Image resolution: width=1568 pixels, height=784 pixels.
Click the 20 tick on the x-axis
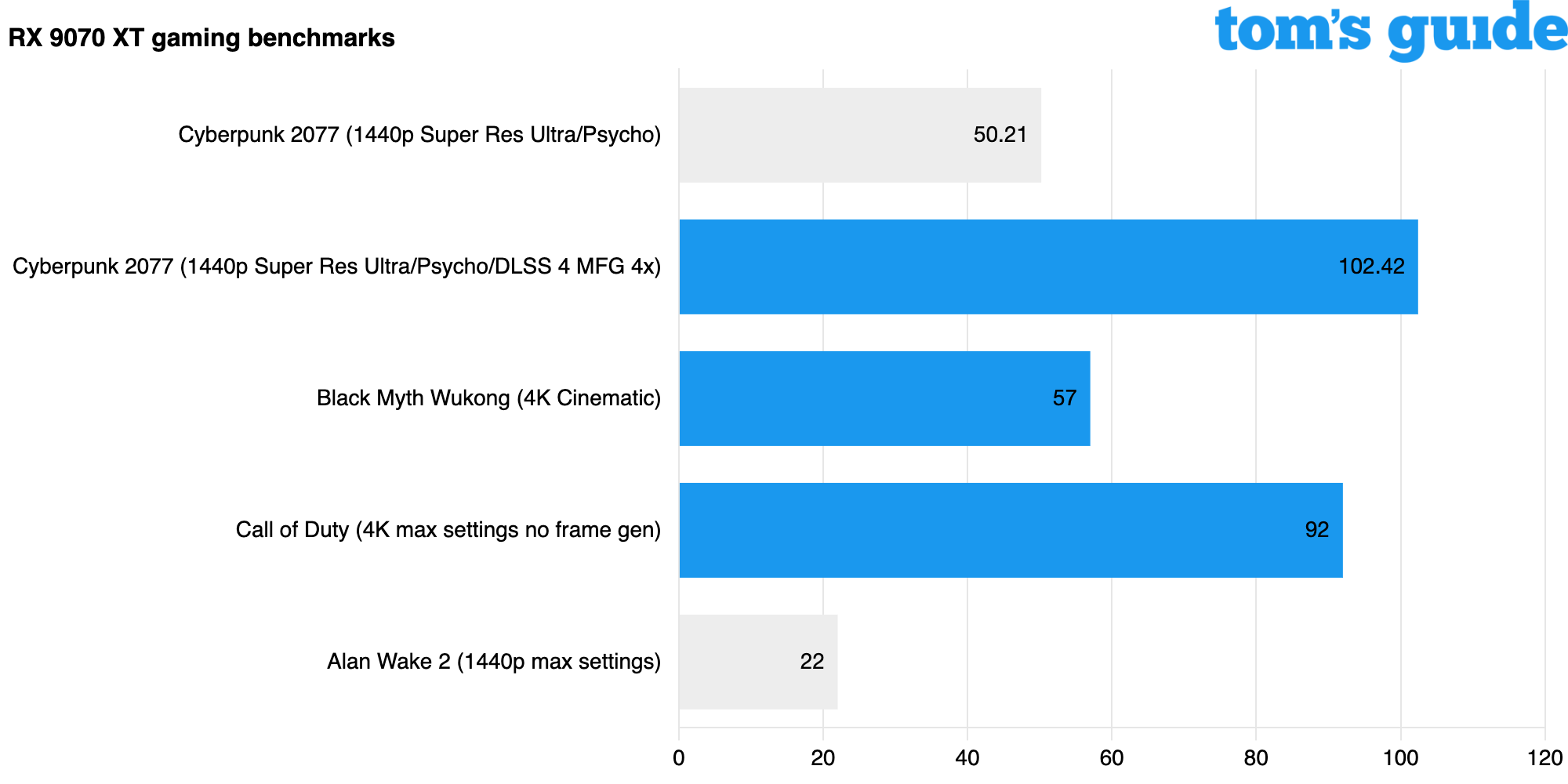click(823, 758)
